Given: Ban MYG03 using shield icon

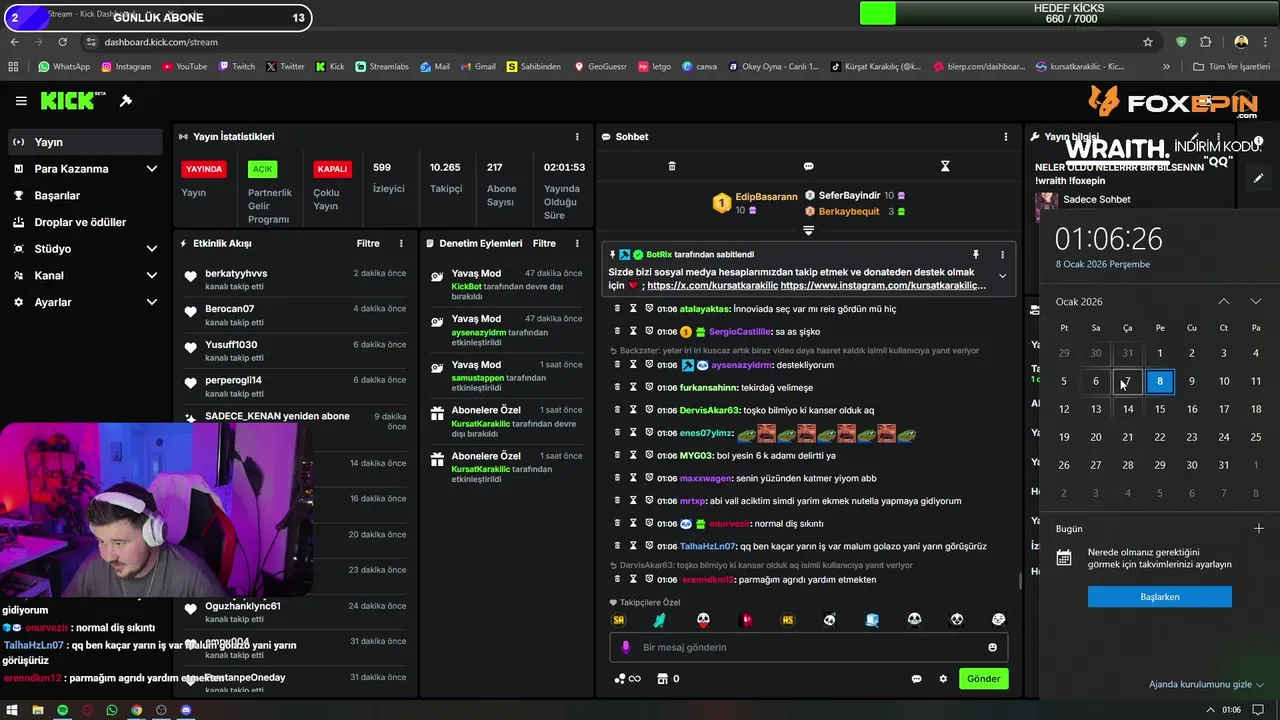Looking at the screenshot, I should click(x=649, y=455).
